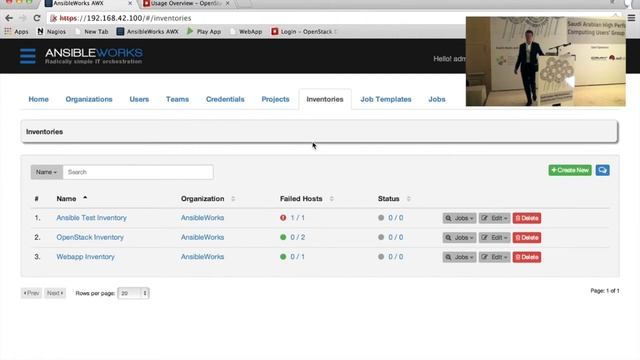
Task: Click gray status dot for Webapp Inventory
Action: point(381,257)
